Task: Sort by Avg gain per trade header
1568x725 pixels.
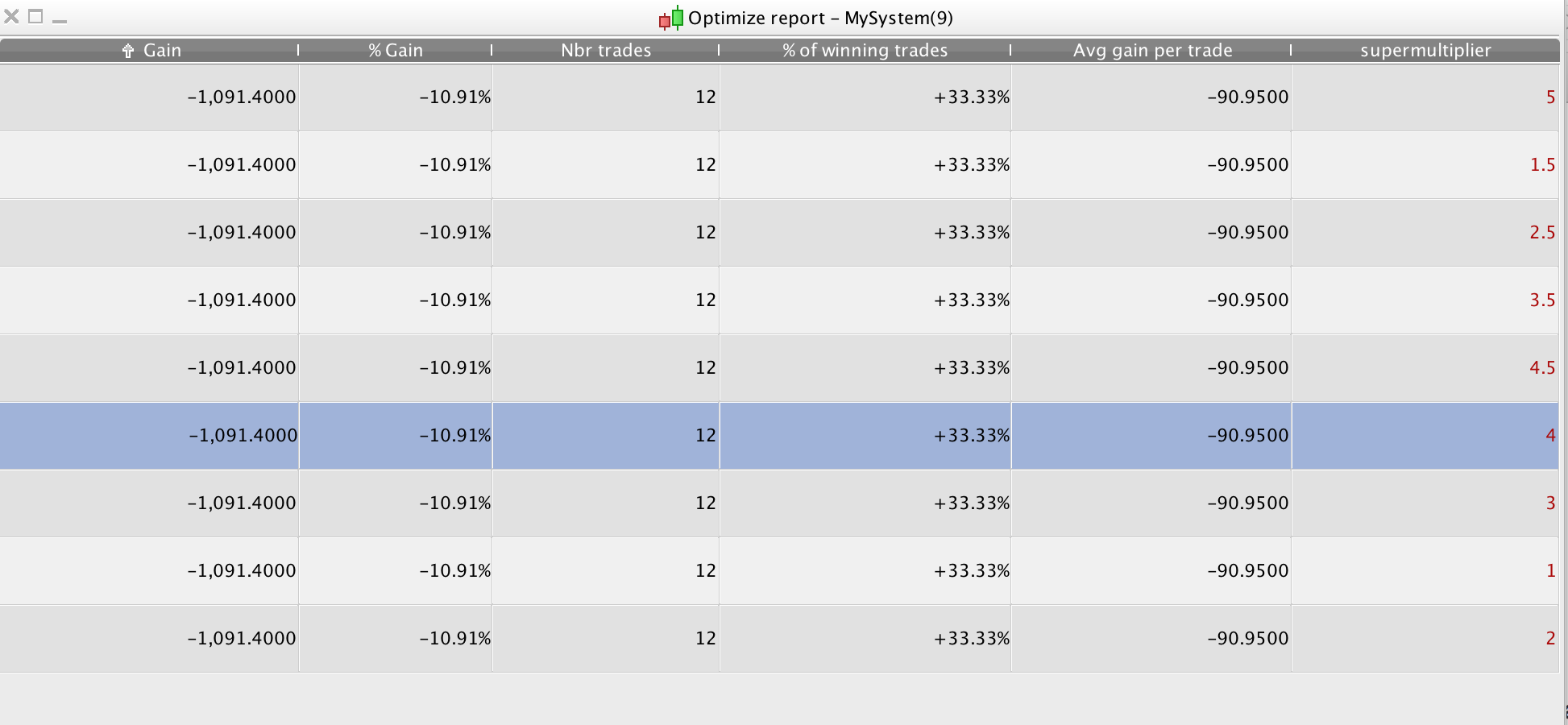Action: tap(1152, 50)
